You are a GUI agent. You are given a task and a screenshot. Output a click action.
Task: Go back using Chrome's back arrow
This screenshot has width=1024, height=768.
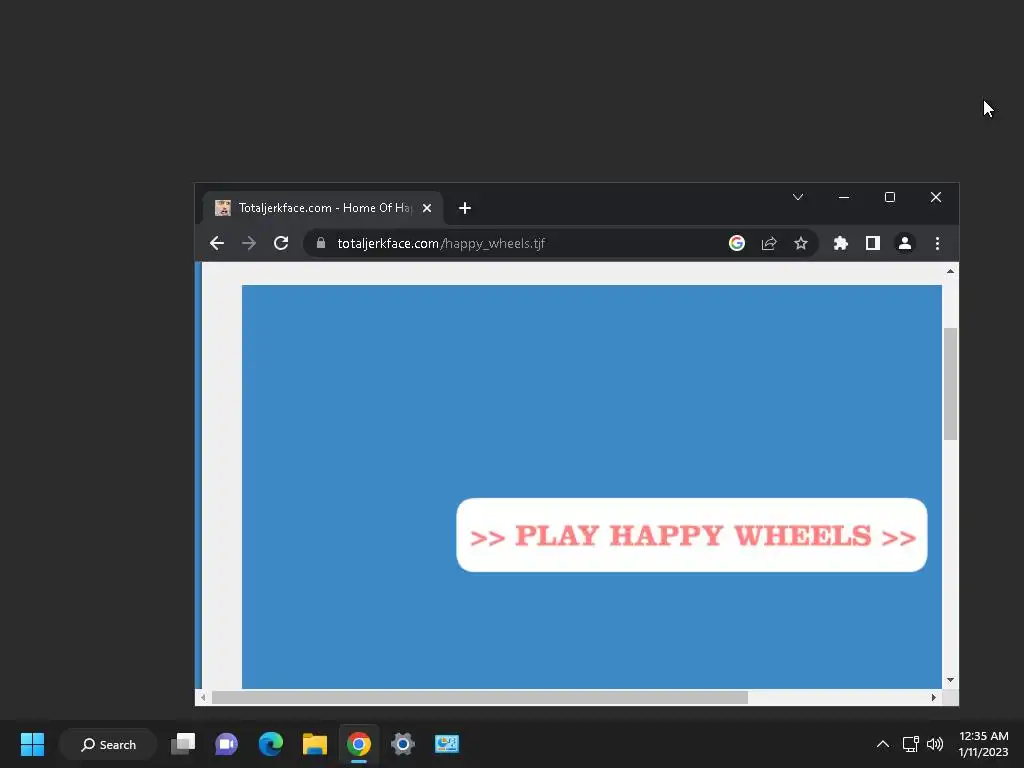point(217,244)
